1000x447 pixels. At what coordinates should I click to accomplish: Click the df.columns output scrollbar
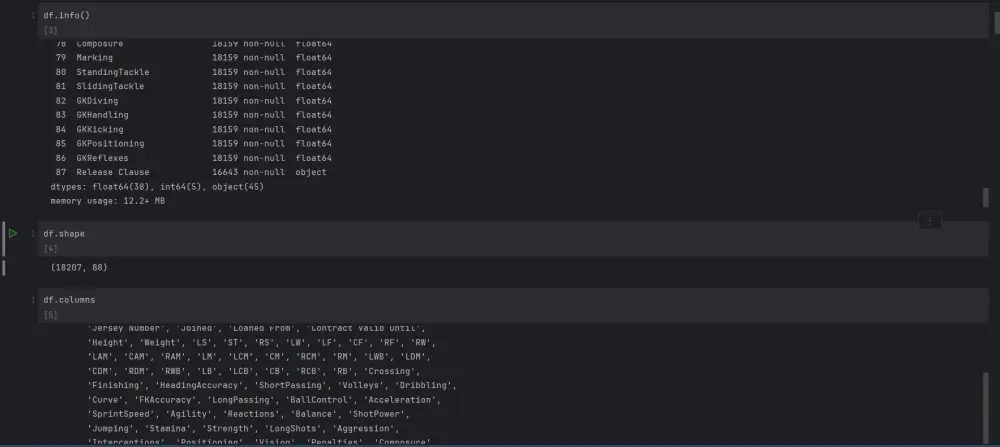986,406
